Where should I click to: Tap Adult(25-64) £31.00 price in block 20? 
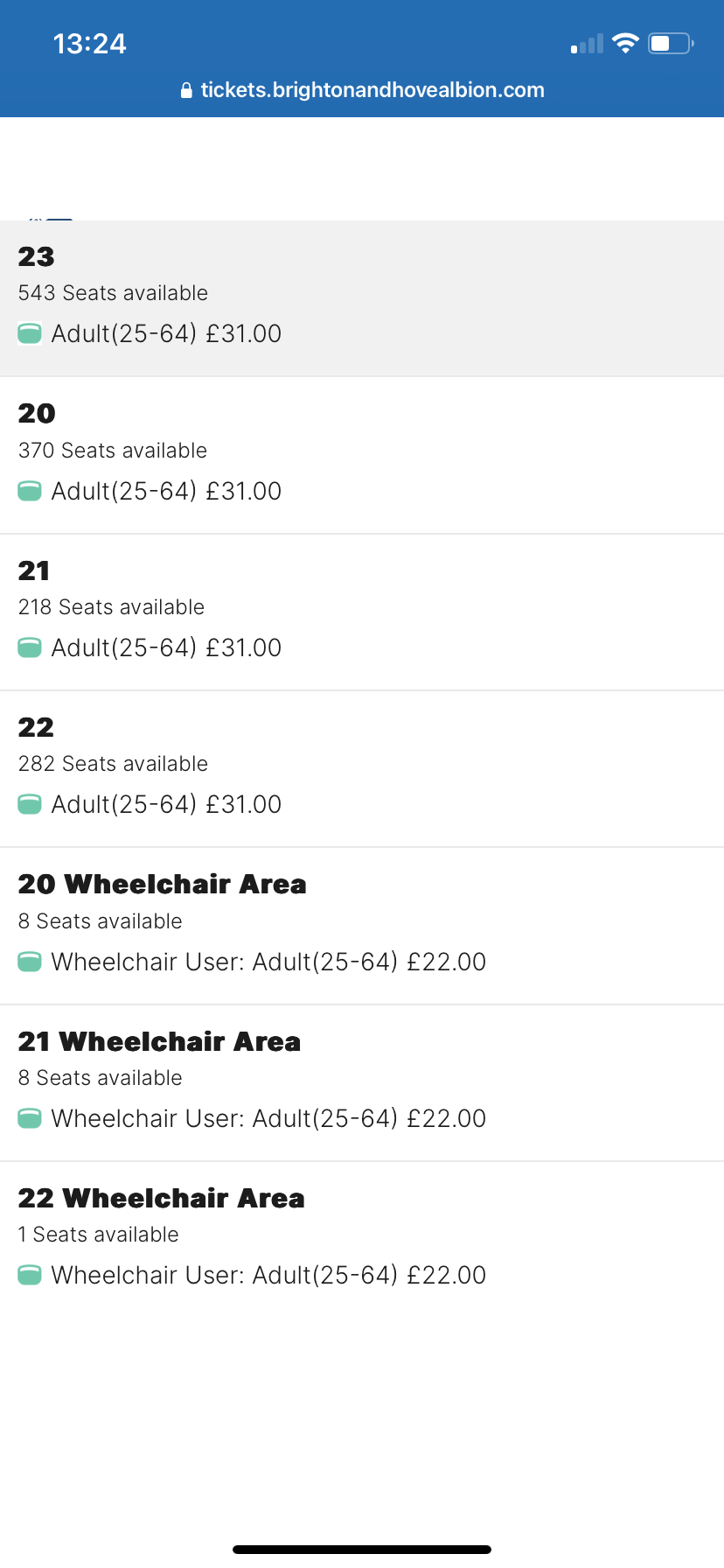(166, 491)
